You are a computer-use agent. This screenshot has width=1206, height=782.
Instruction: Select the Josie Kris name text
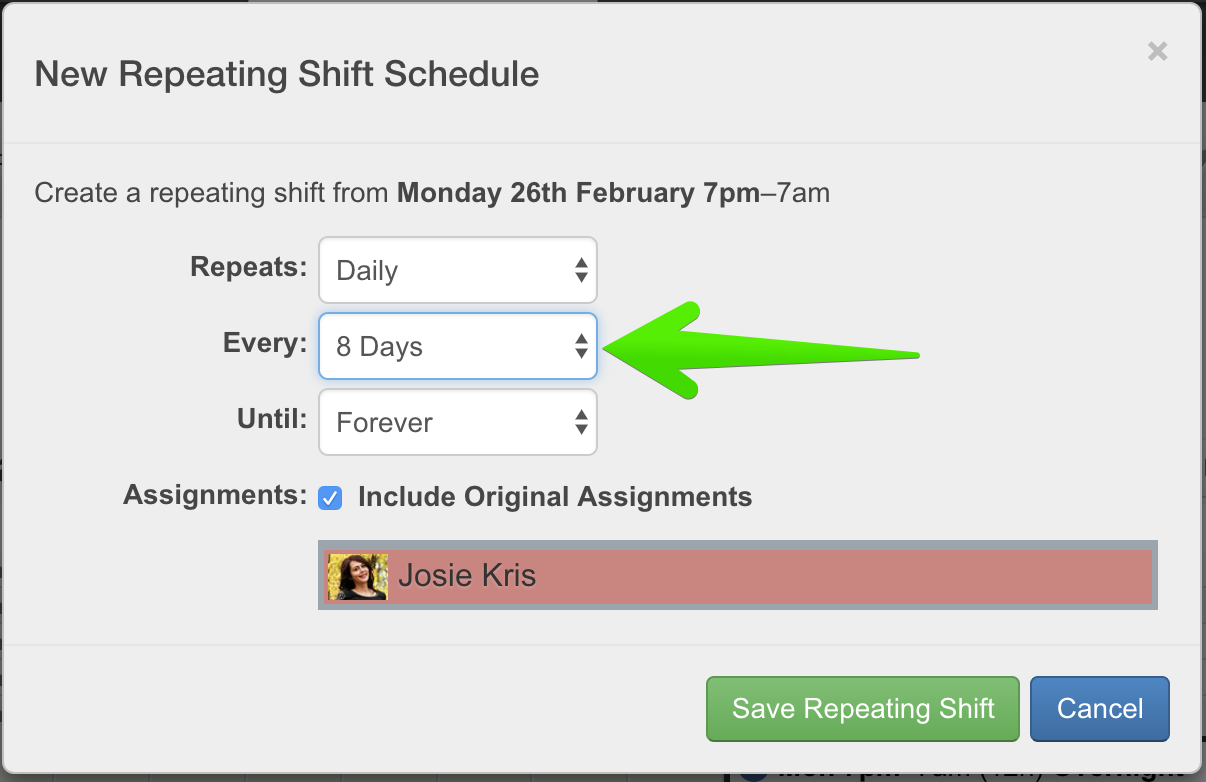(x=467, y=576)
